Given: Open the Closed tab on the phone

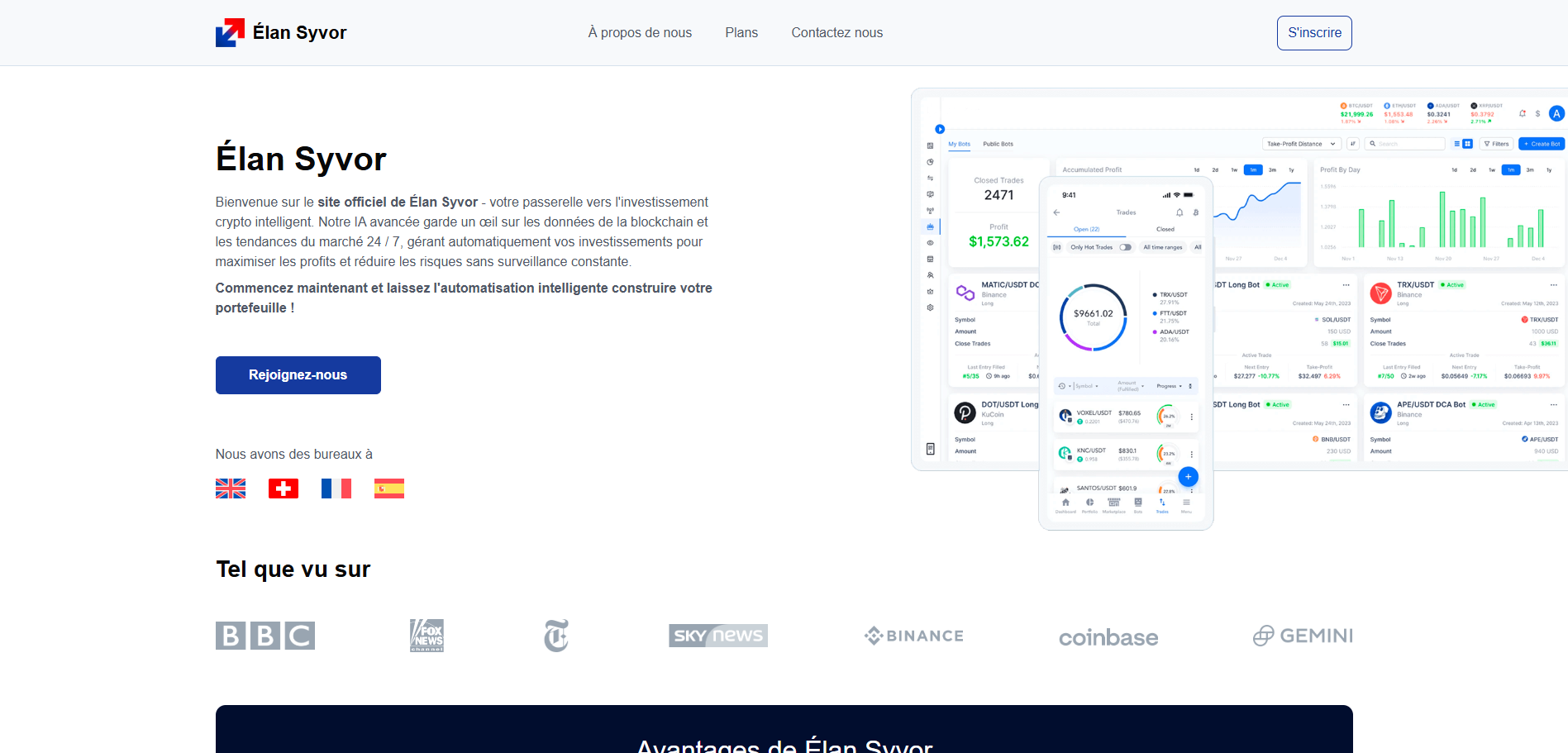Looking at the screenshot, I should point(1165,229).
